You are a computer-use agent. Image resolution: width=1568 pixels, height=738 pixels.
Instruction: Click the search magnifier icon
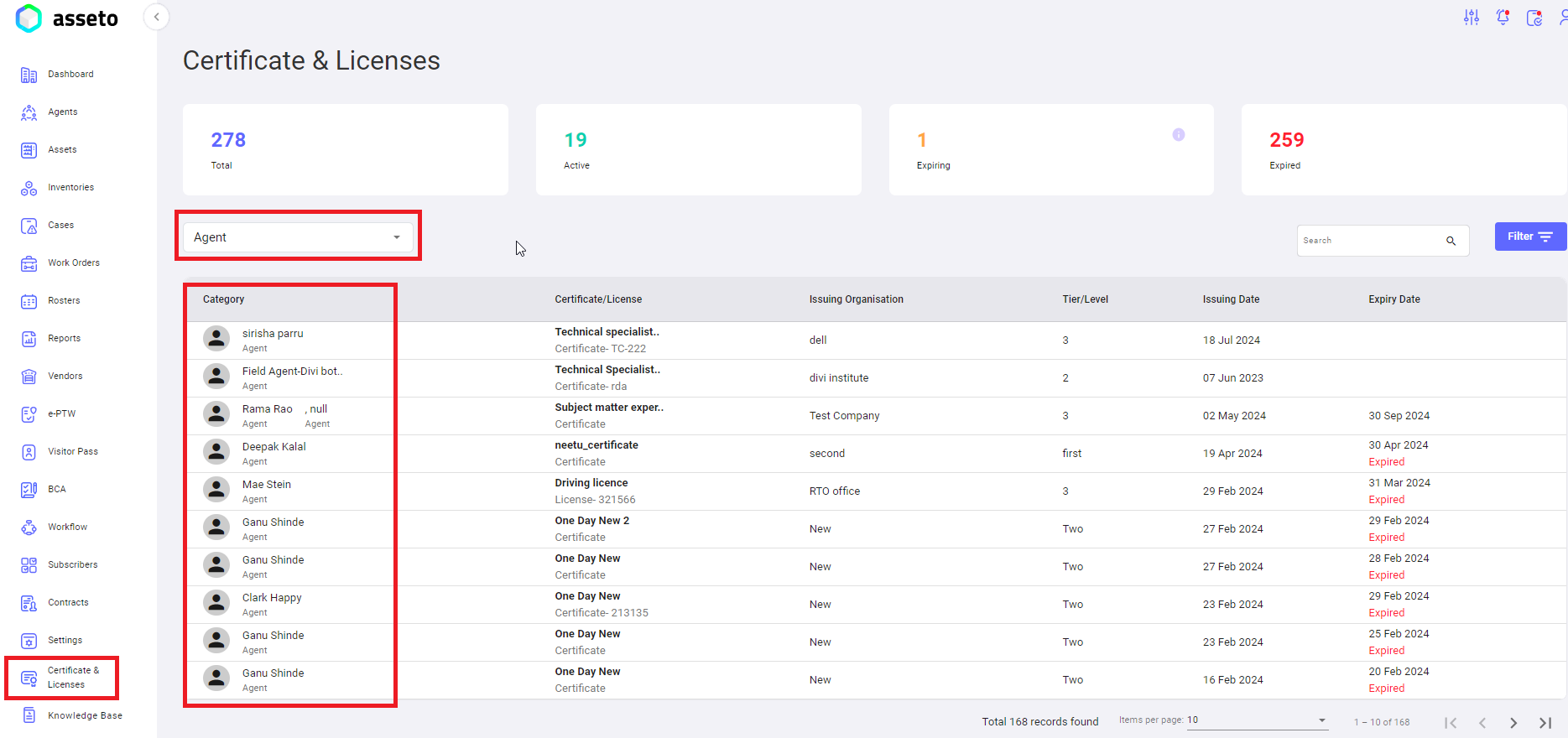(x=1451, y=241)
